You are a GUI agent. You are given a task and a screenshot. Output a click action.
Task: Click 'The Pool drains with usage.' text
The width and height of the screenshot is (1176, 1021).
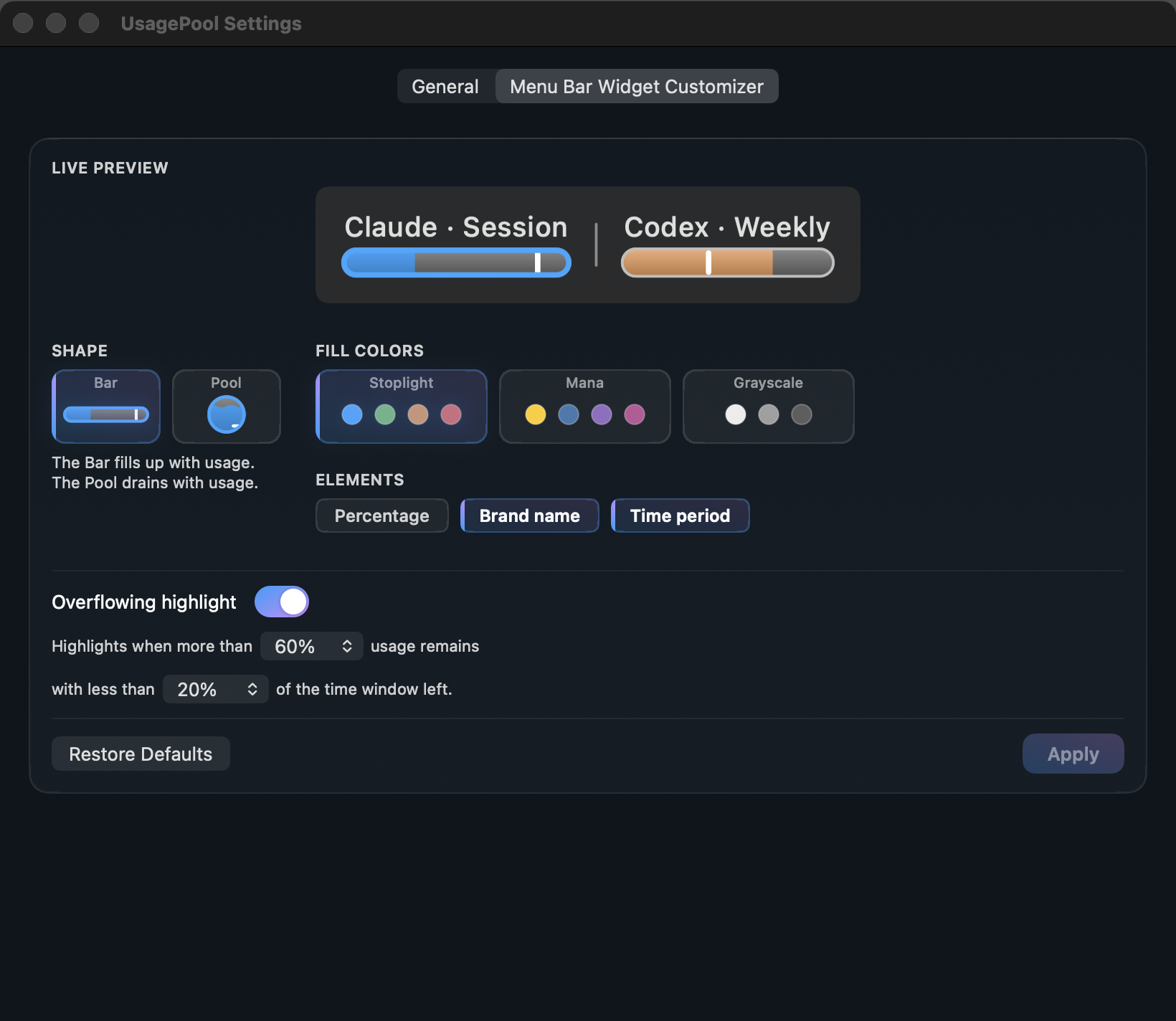click(155, 483)
